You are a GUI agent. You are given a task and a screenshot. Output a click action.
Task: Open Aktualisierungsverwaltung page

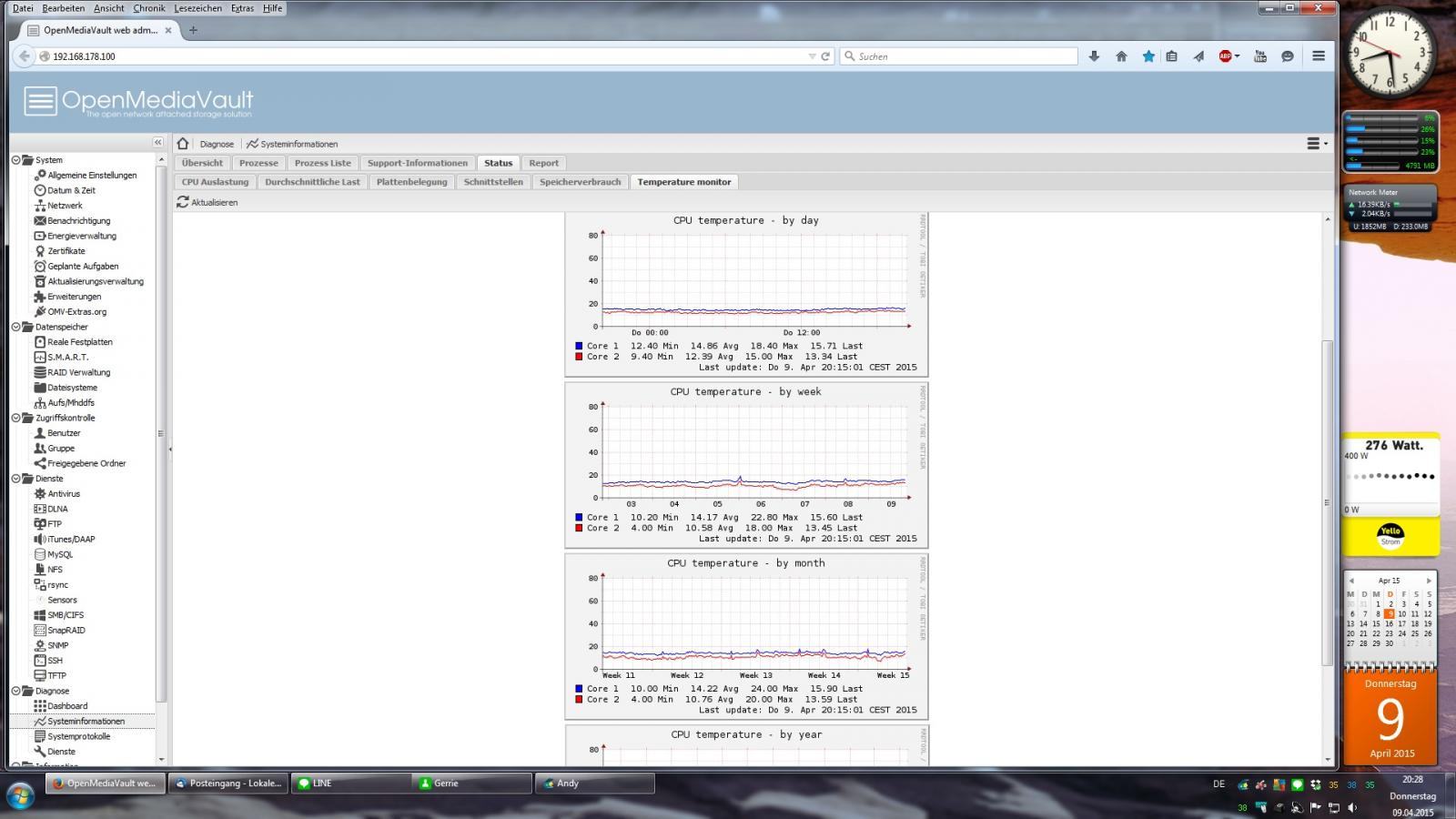pos(96,281)
